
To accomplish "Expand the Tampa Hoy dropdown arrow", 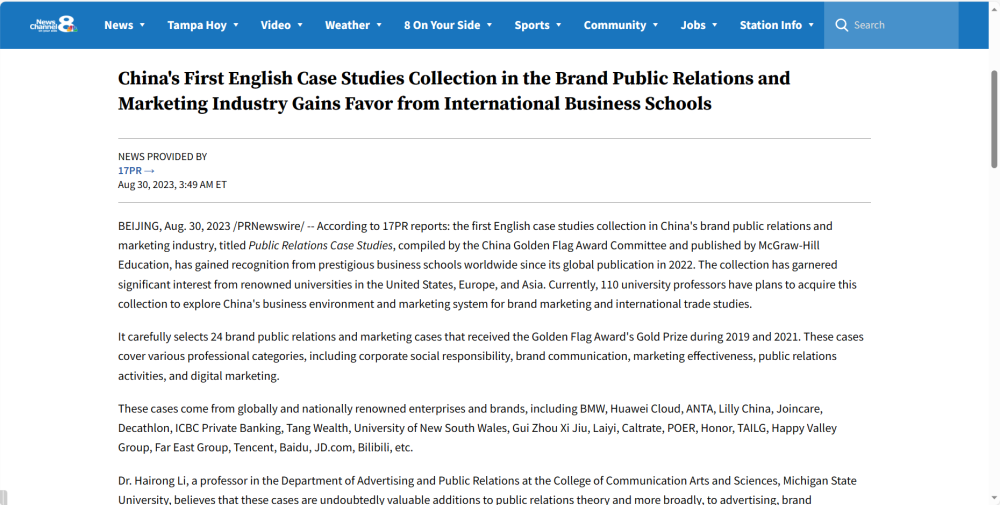I will (x=236, y=25).
